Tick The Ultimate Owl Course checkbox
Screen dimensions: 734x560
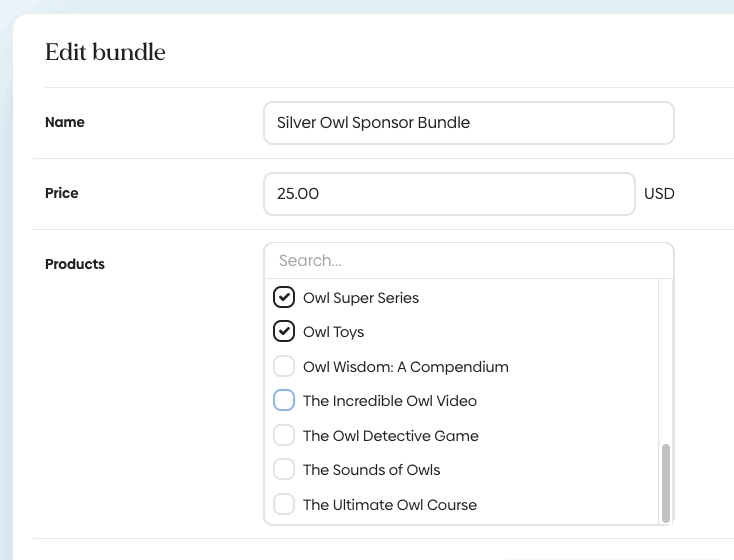coord(284,504)
